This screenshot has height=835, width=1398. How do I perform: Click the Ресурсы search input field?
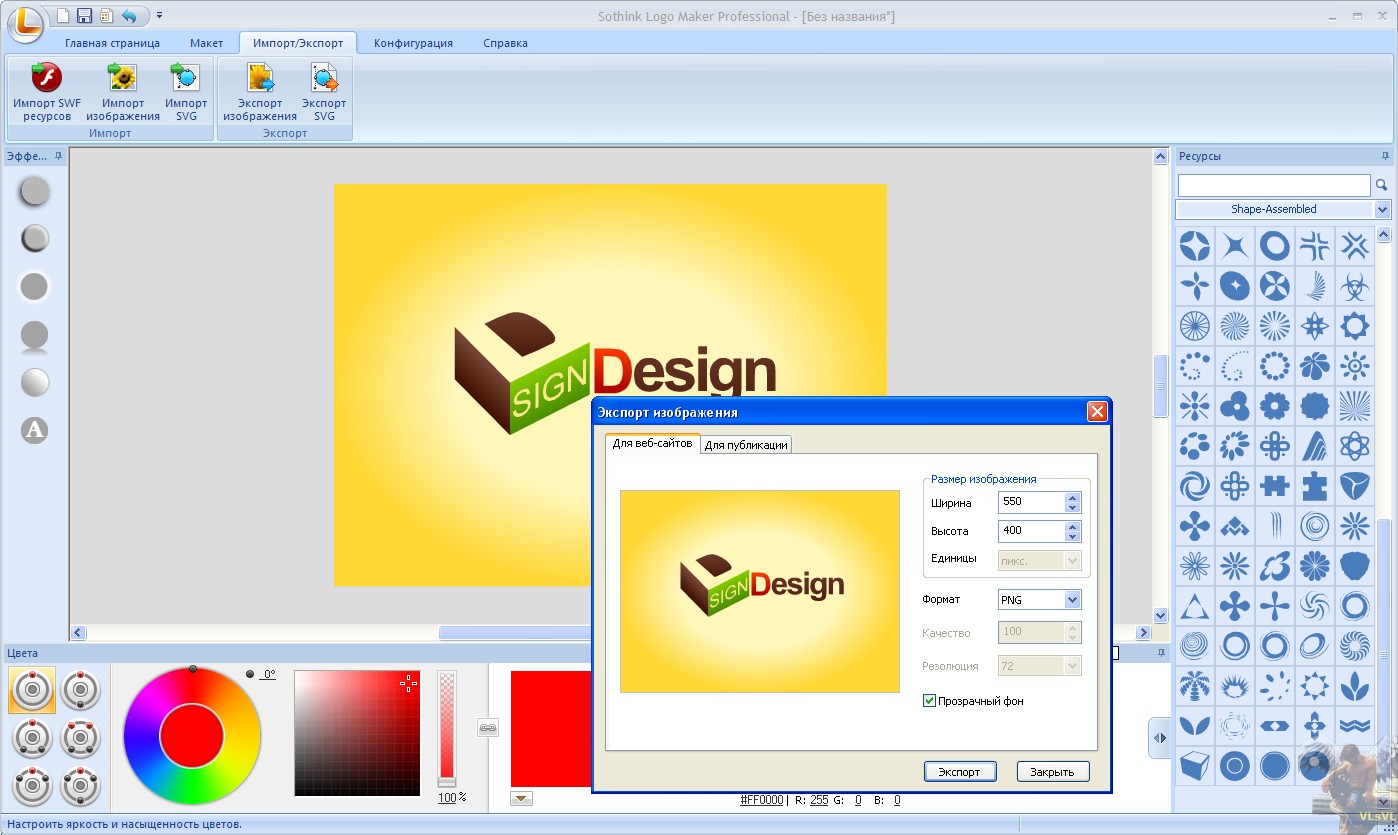click(1274, 185)
